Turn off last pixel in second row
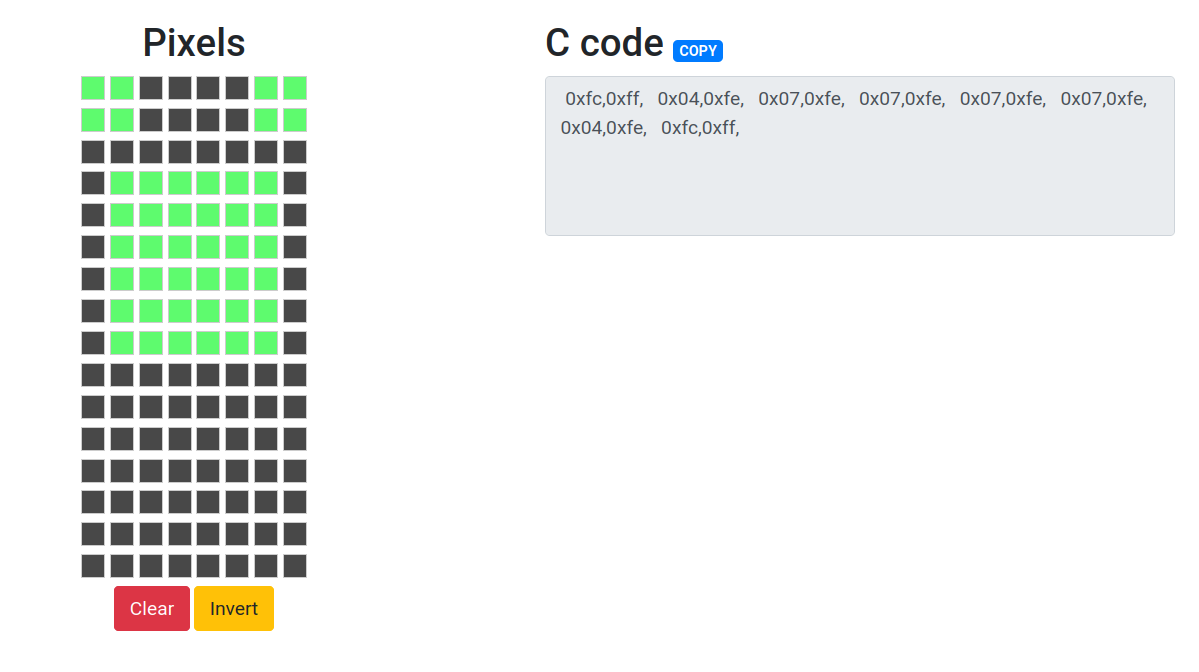The image size is (1199, 672). tap(295, 120)
